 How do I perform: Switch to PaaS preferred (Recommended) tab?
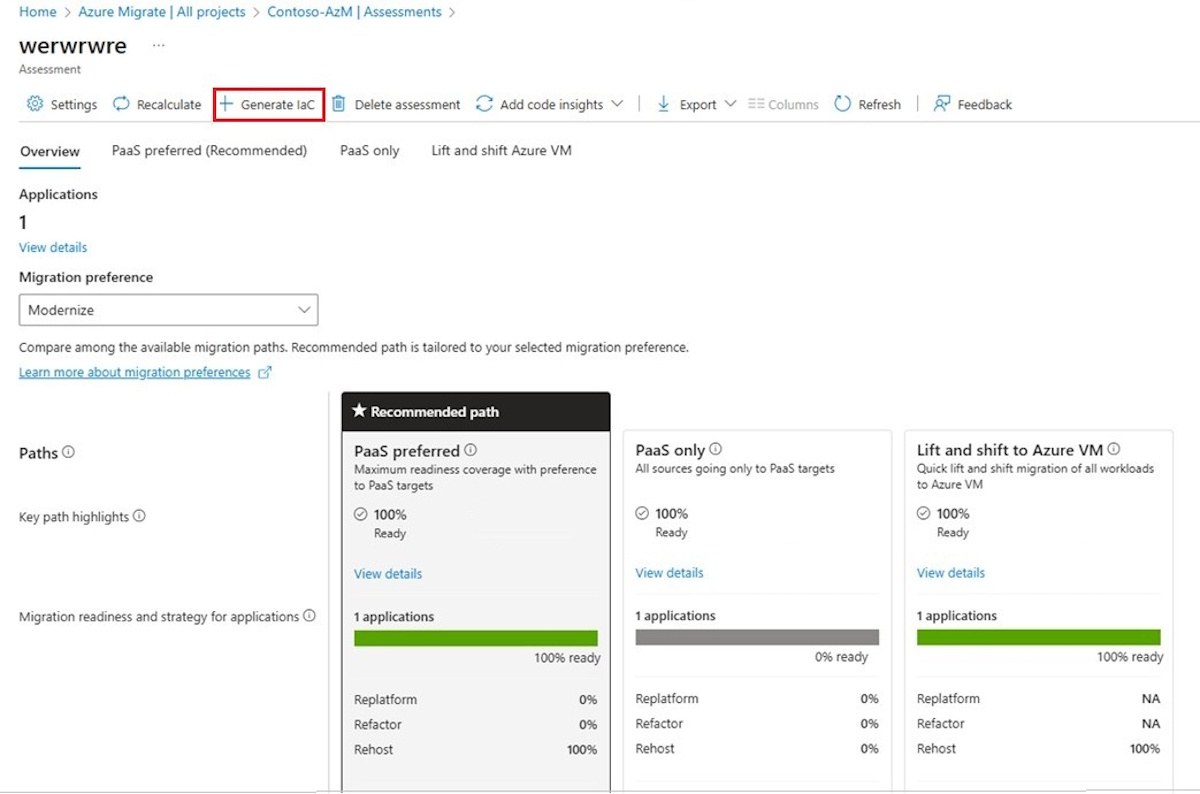pyautogui.click(x=209, y=151)
